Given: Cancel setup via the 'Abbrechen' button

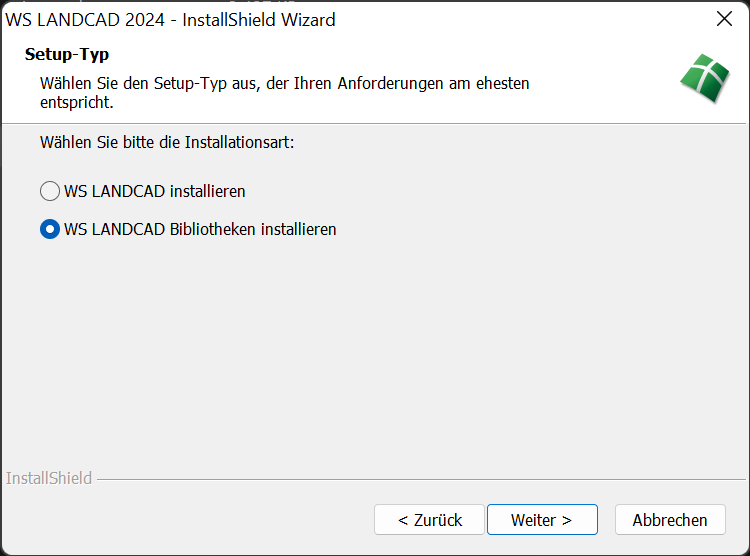Looking at the screenshot, I should point(670,520).
